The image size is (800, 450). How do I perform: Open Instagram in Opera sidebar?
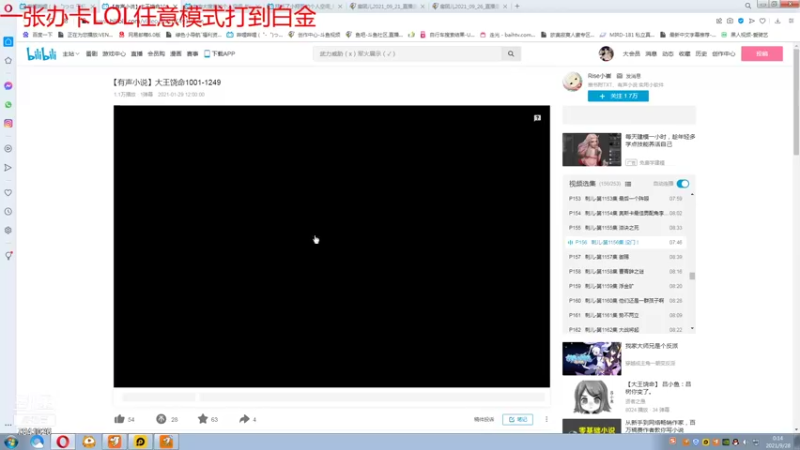pyautogui.click(x=8, y=123)
